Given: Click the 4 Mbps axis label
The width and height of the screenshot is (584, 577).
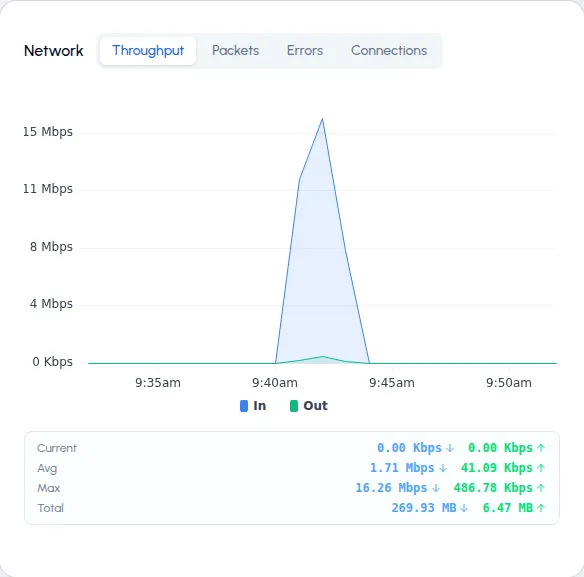Looking at the screenshot, I should coord(51,304).
